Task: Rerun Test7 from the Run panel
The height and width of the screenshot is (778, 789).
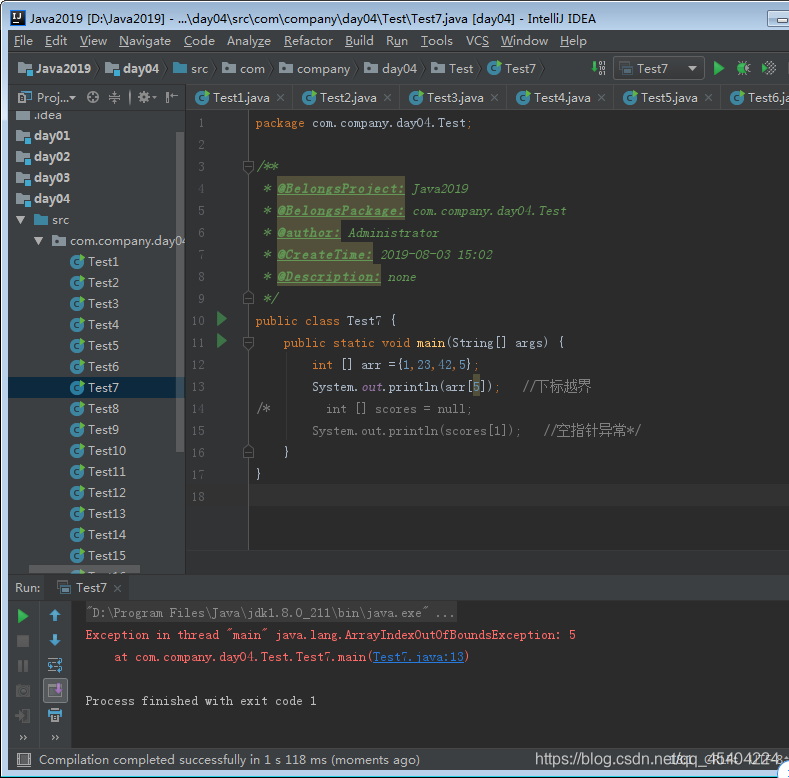Action: click(x=23, y=616)
